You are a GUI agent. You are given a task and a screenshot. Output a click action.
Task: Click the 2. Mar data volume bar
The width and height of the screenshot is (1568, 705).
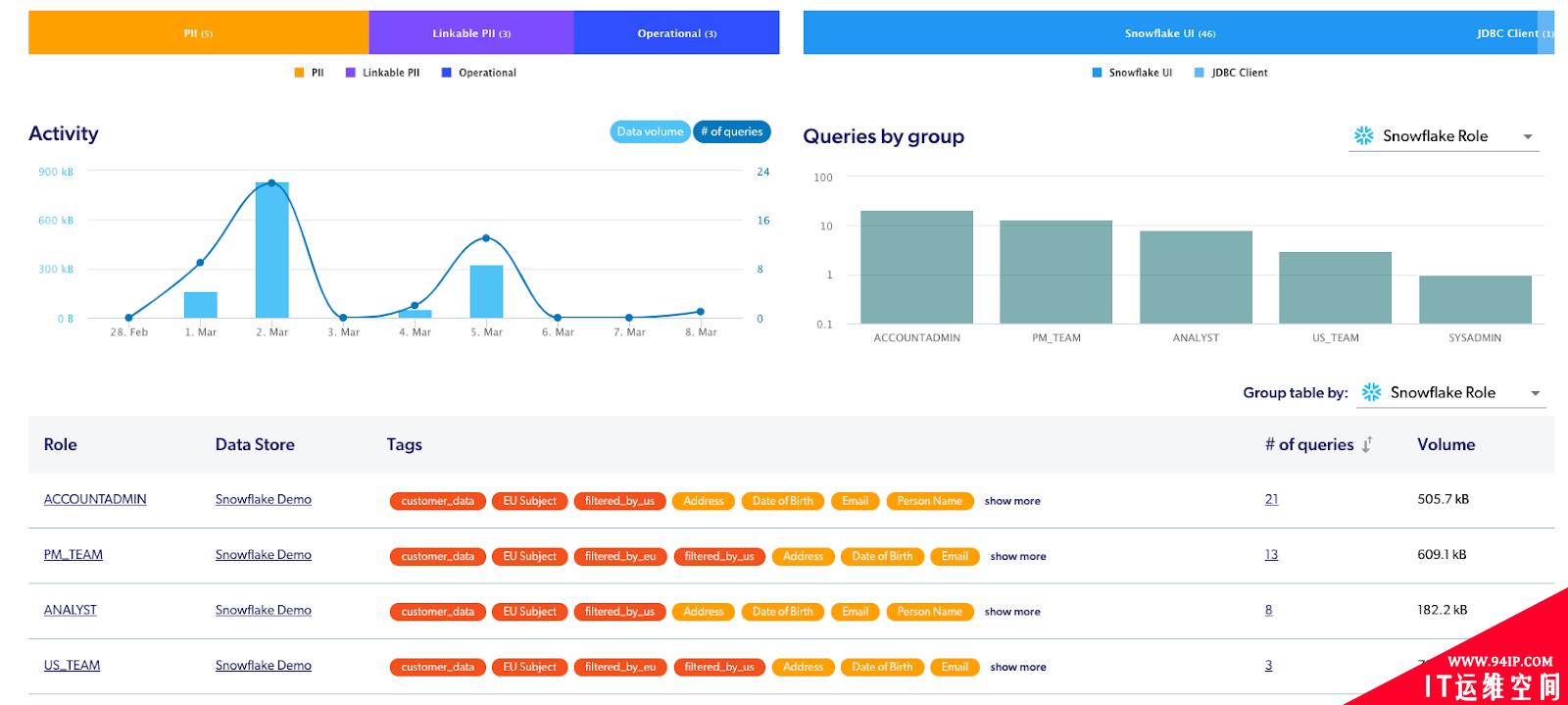click(271, 250)
